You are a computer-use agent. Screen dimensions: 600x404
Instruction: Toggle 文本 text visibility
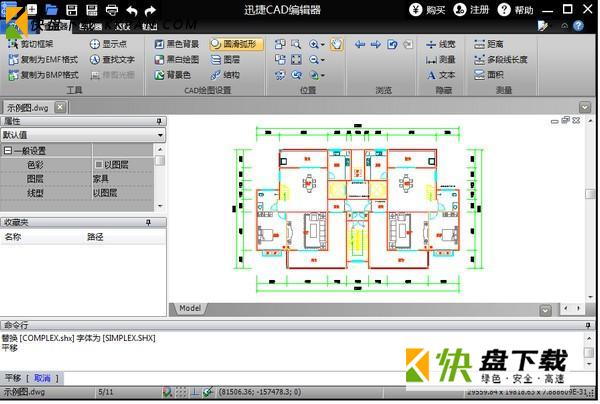[441, 75]
